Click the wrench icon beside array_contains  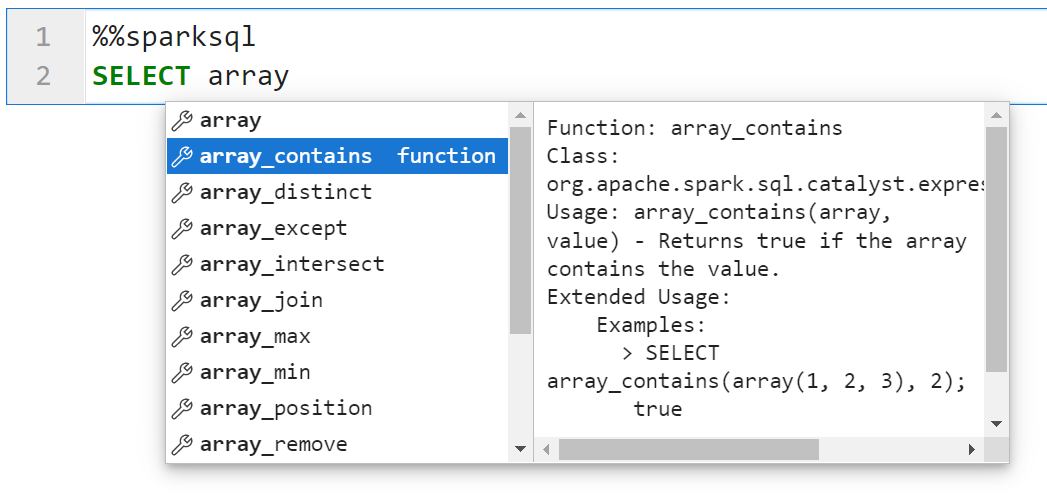coord(182,156)
